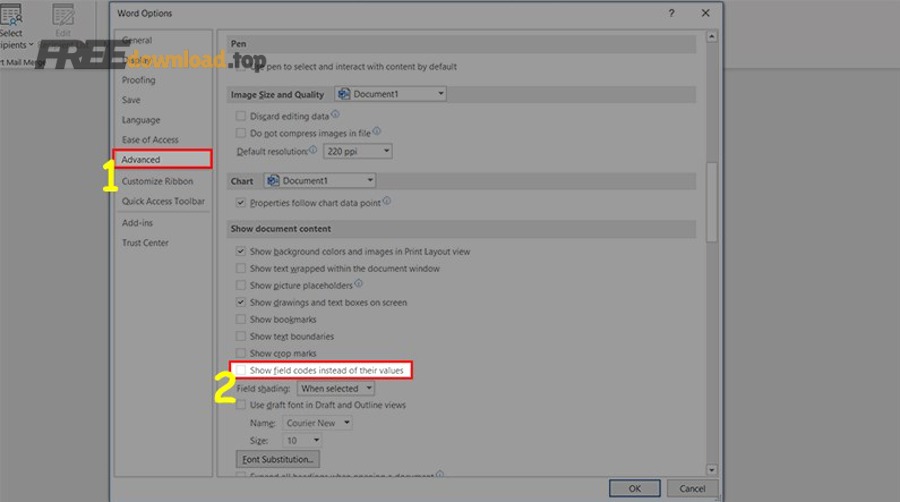Click scrollbar down arrow in options pane

coord(712,470)
